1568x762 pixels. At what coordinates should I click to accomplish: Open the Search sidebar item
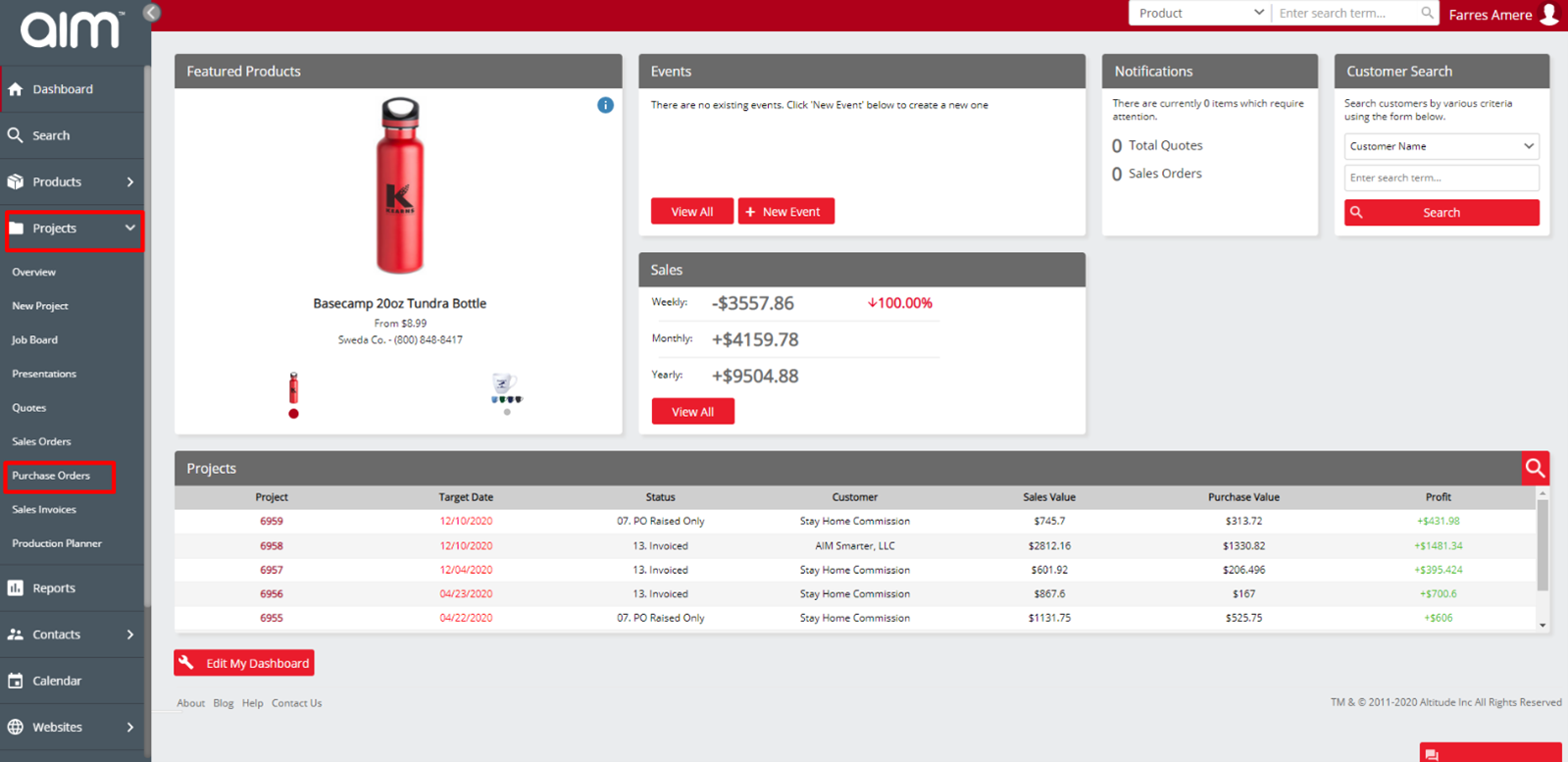point(73,135)
